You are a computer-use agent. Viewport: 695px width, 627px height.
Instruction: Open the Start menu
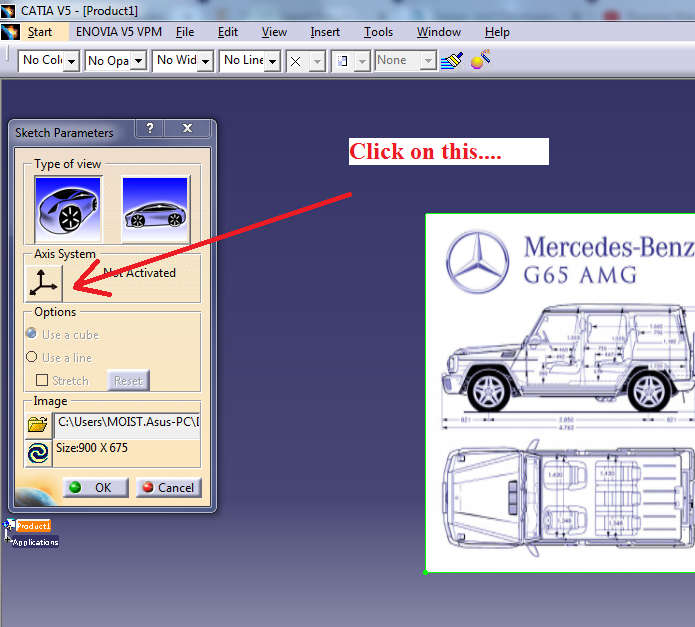(x=40, y=32)
